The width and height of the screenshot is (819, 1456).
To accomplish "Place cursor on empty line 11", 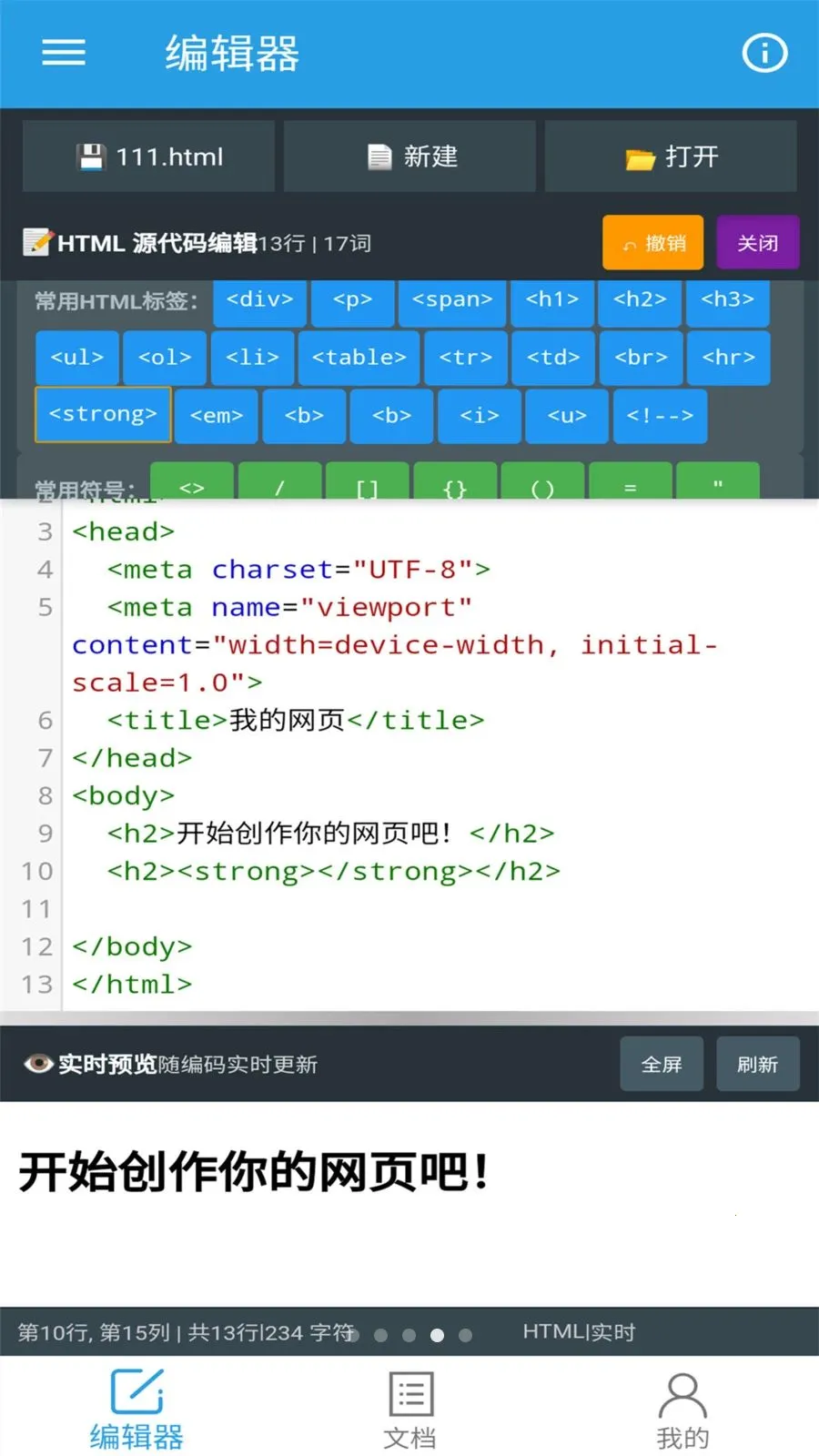I will click(364, 909).
